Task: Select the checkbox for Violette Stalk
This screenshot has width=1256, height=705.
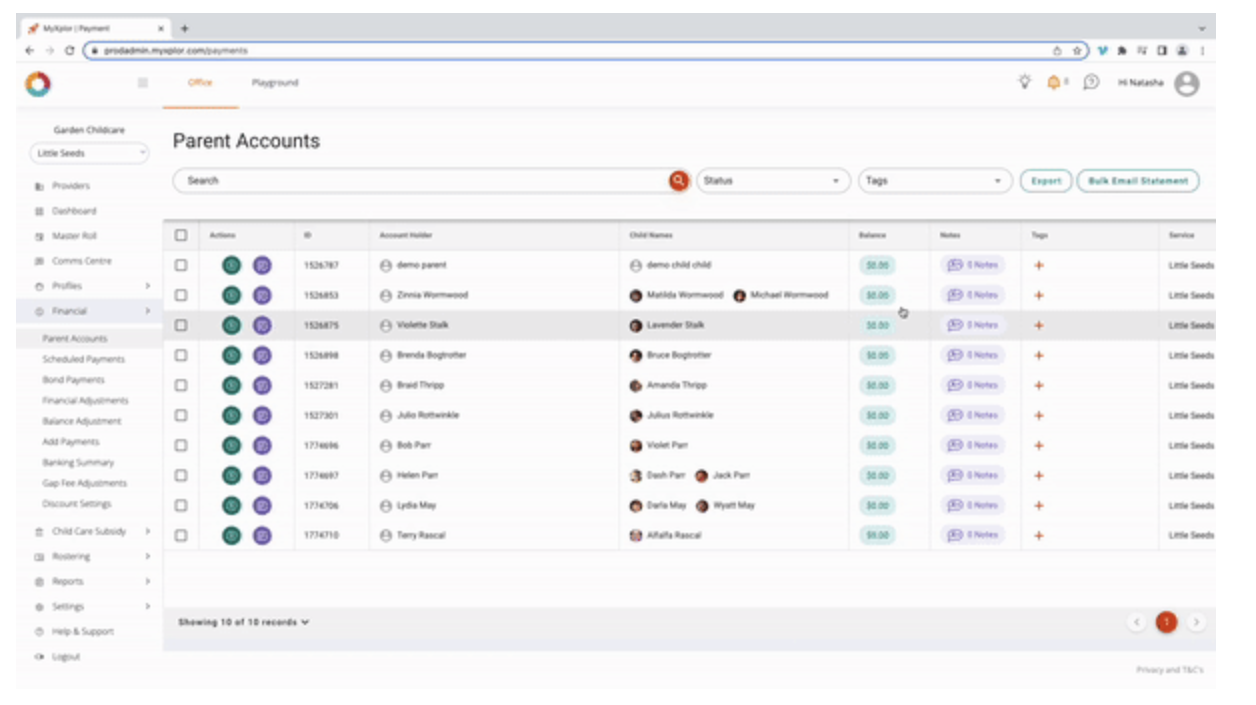Action: coord(181,325)
